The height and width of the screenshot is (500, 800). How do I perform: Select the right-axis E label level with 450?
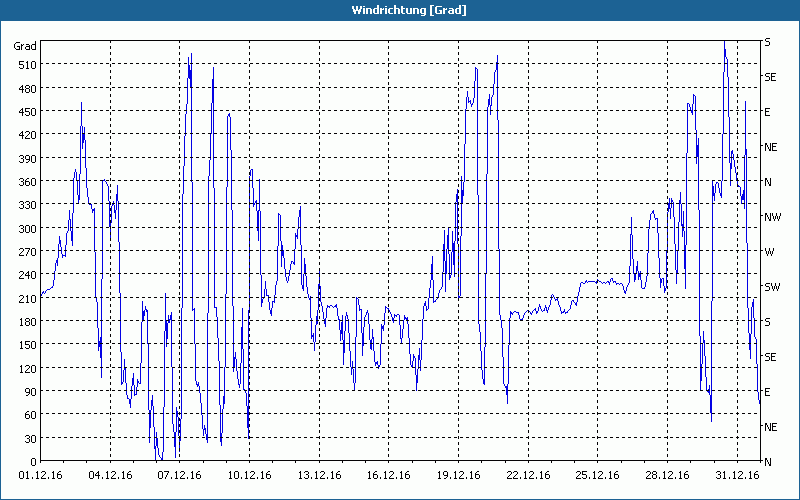click(767, 112)
